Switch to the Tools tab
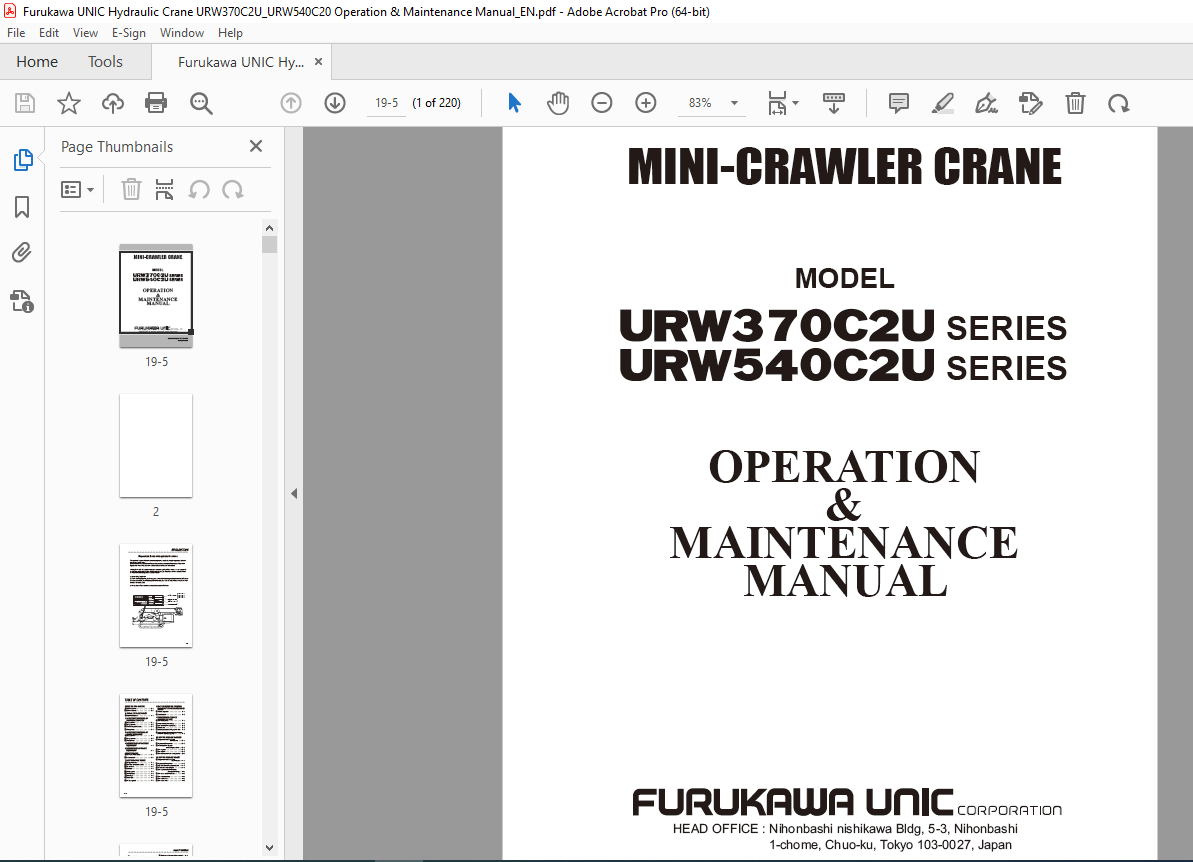 [x=105, y=62]
